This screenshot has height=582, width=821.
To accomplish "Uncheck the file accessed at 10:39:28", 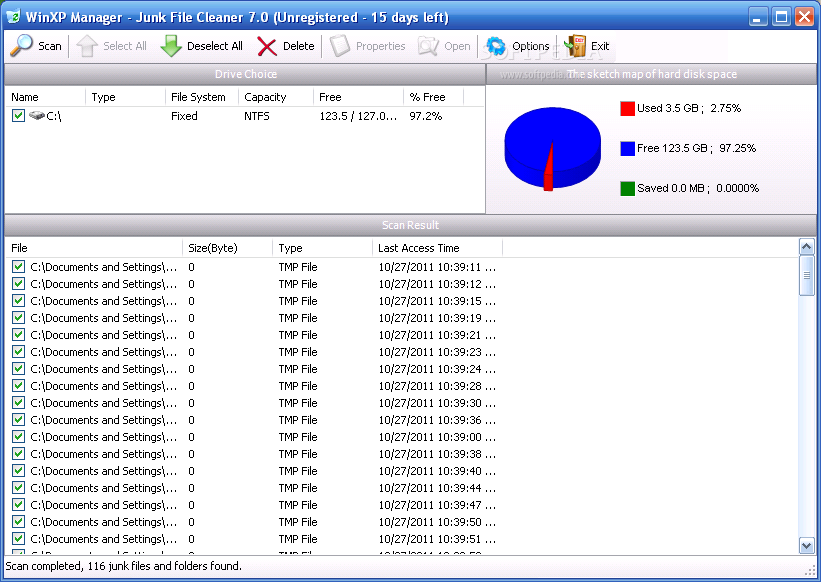I will tap(18, 386).
